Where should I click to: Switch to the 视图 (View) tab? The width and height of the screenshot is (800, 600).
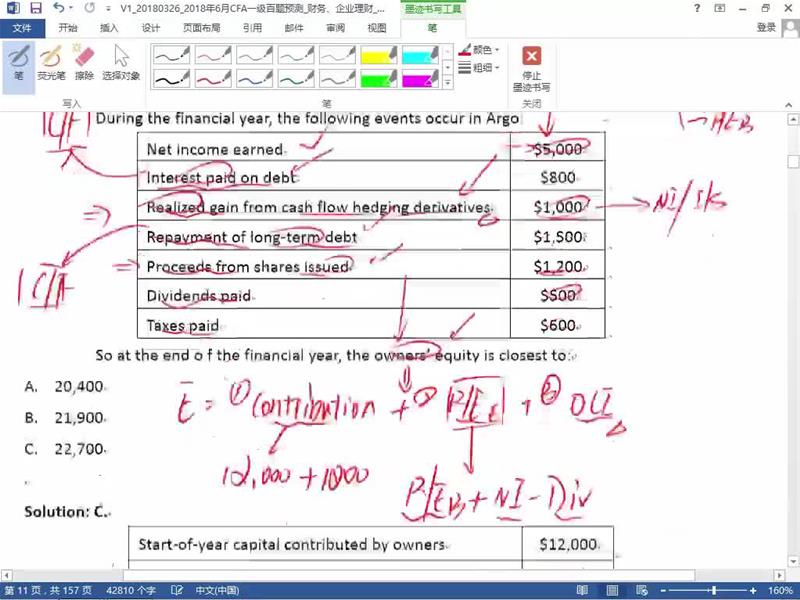click(377, 28)
